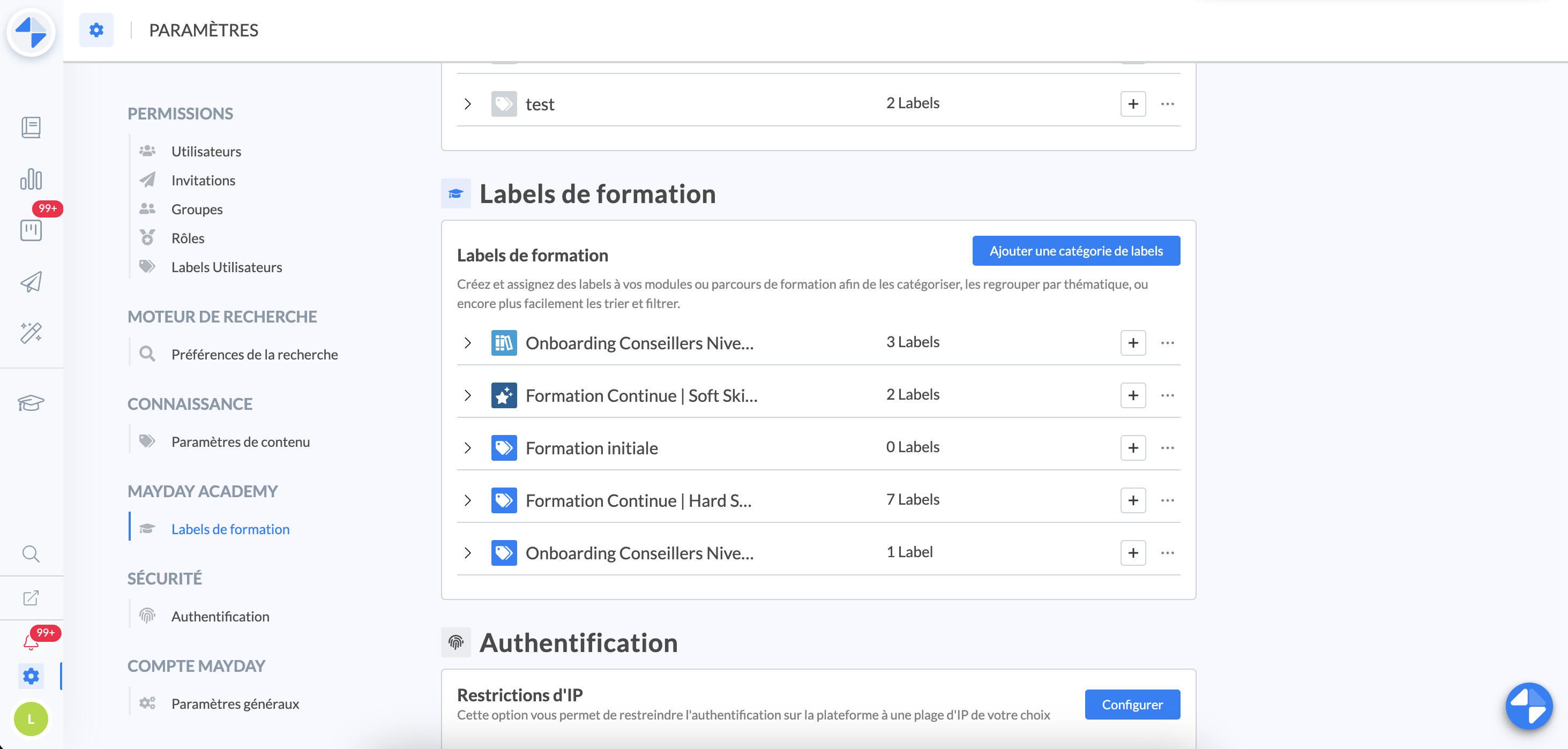This screenshot has width=1568, height=749.
Task: Add a label to Formation initiale
Action: pos(1133,448)
